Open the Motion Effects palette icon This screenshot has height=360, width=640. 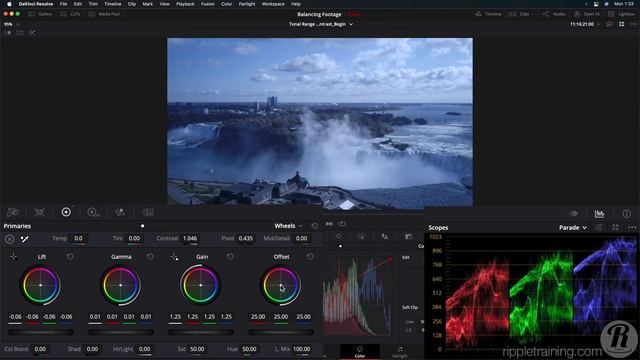tap(148, 212)
